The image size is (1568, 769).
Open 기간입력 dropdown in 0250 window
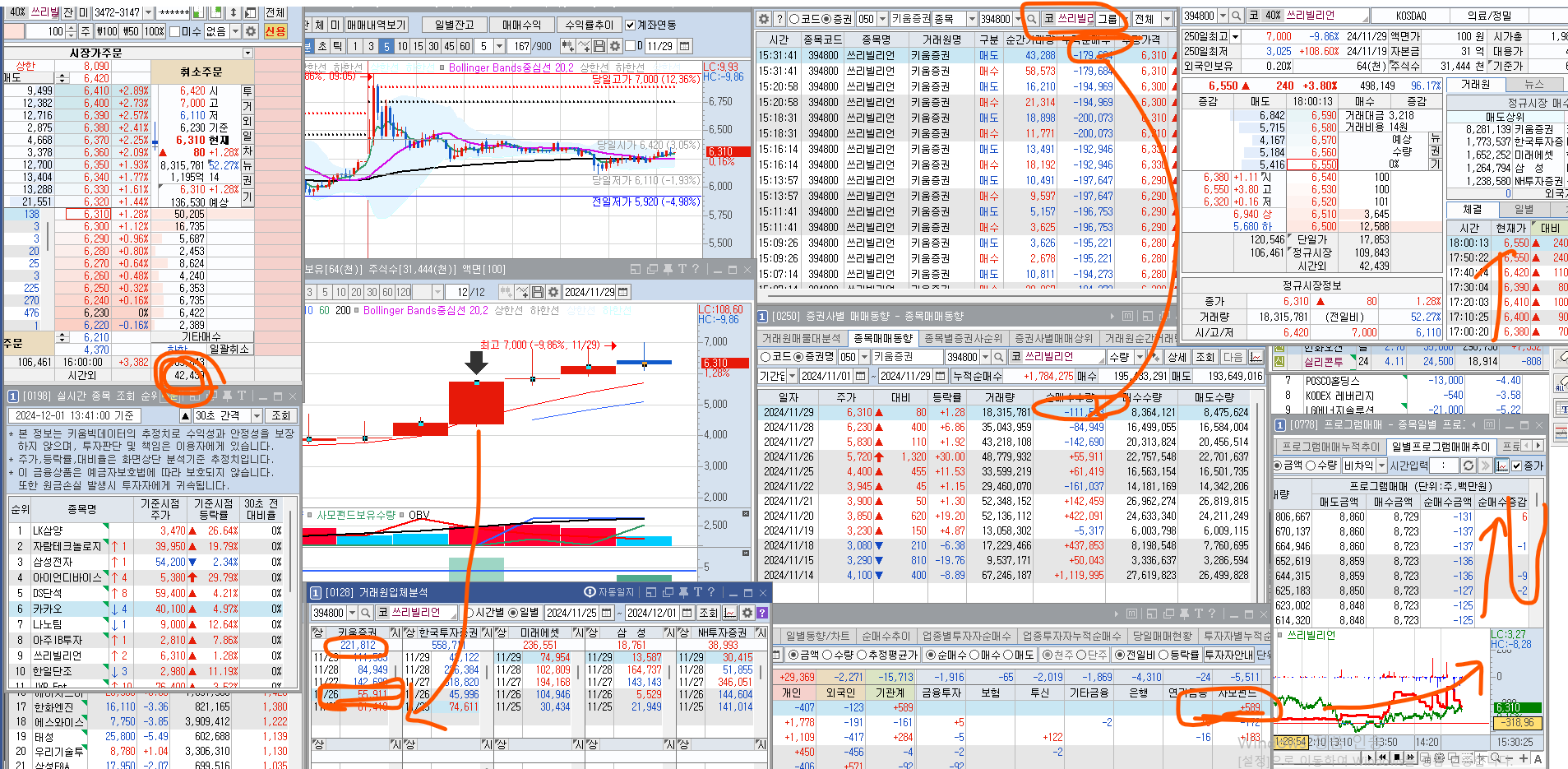(793, 376)
